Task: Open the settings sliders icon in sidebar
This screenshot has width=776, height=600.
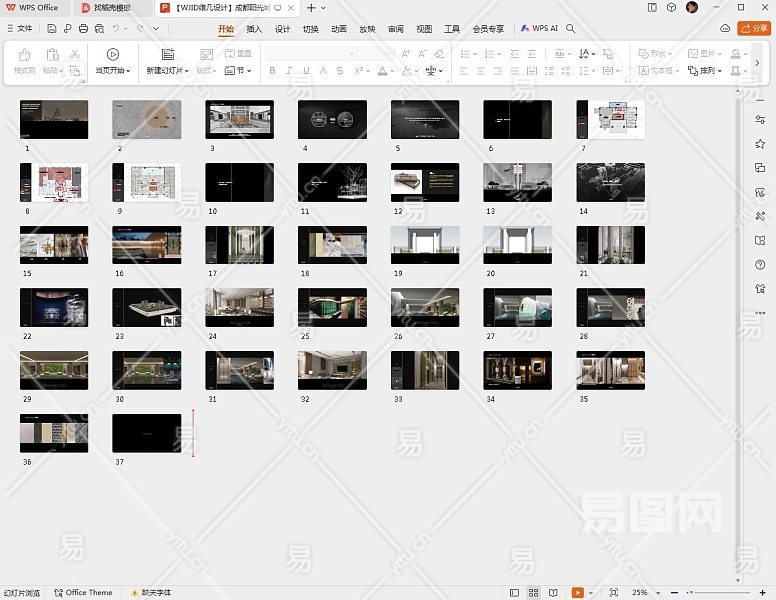Action: pos(760,120)
